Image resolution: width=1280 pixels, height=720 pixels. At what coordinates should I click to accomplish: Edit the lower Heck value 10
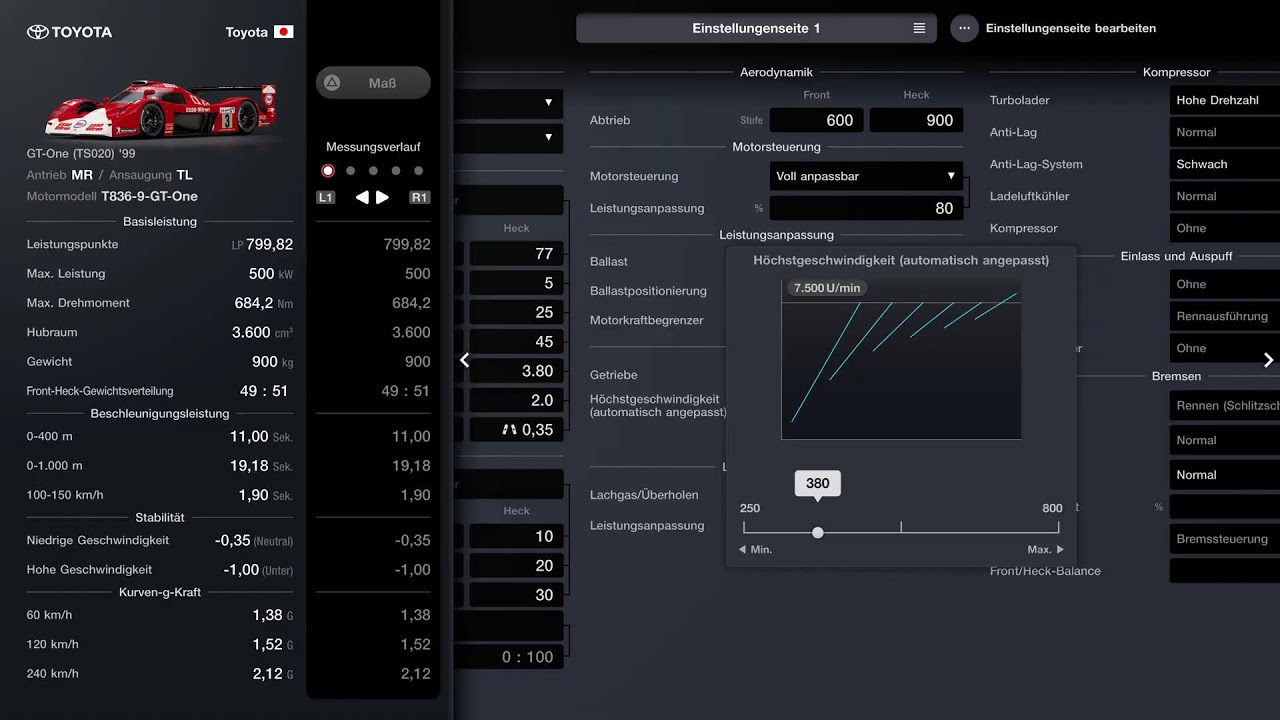516,536
